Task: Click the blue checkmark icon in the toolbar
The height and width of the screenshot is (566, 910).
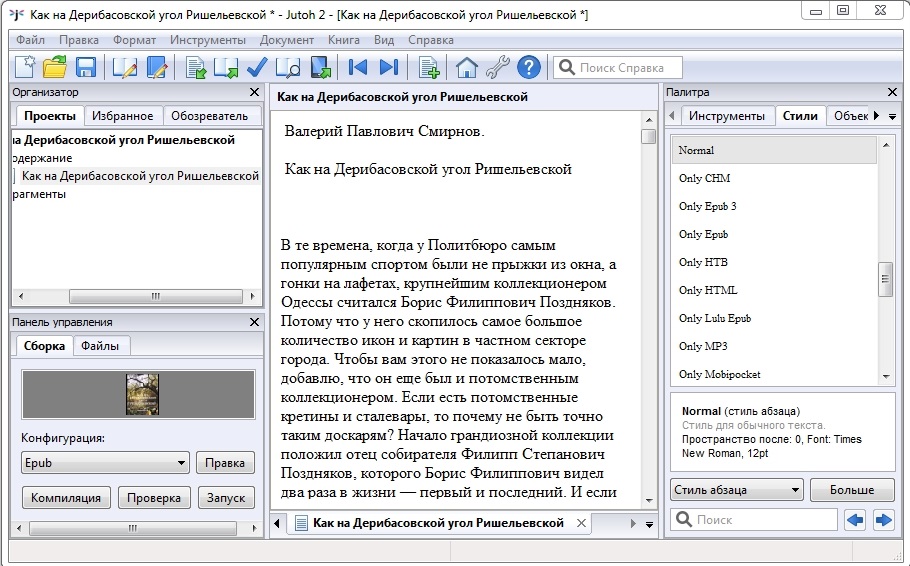Action: pos(257,67)
